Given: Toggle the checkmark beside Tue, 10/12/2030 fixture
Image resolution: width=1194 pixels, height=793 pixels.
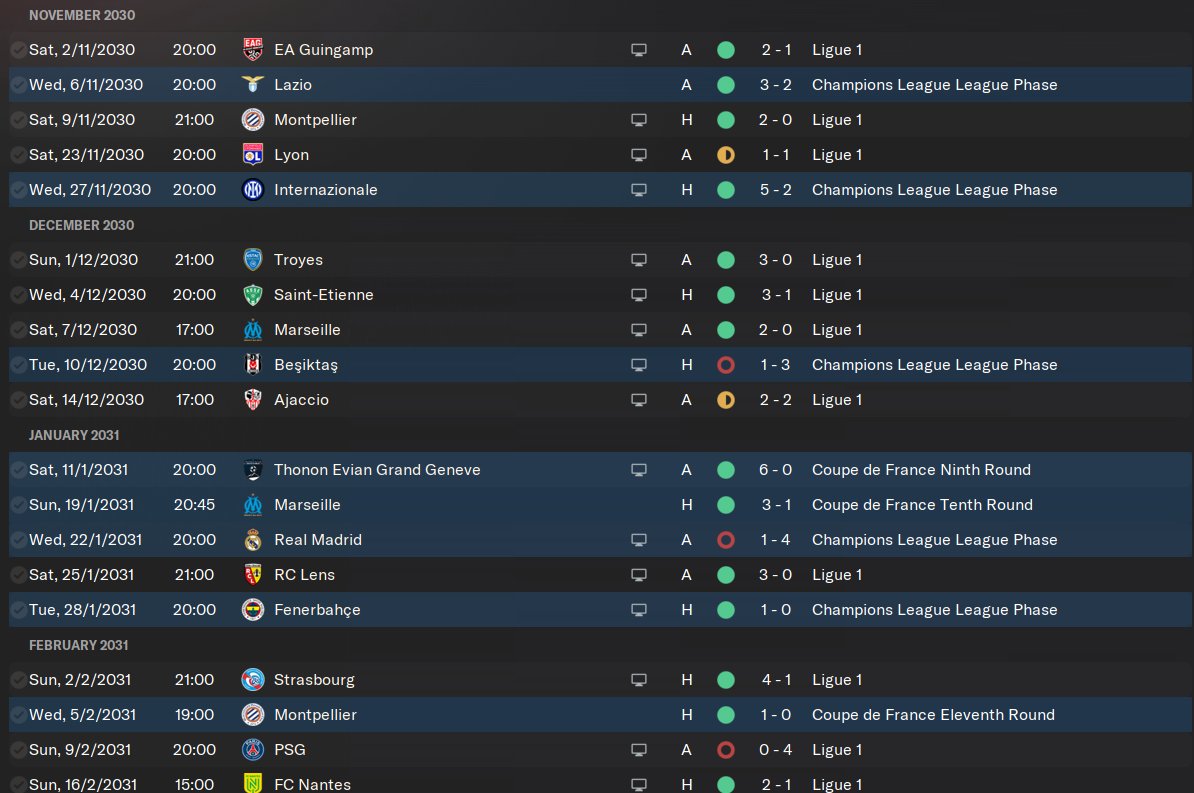Looking at the screenshot, I should [x=18, y=366].
